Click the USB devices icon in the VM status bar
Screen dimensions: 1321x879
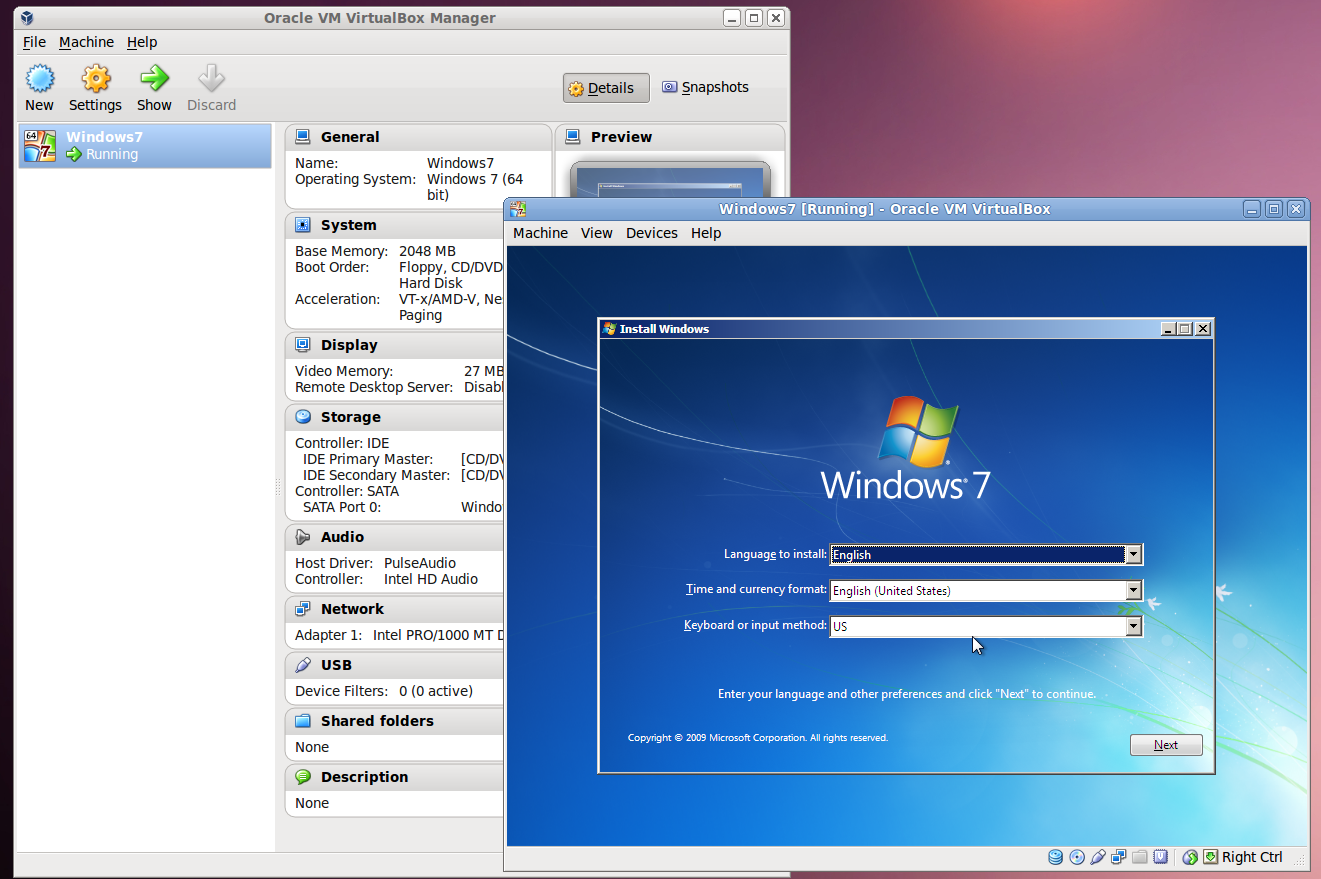click(x=1098, y=857)
